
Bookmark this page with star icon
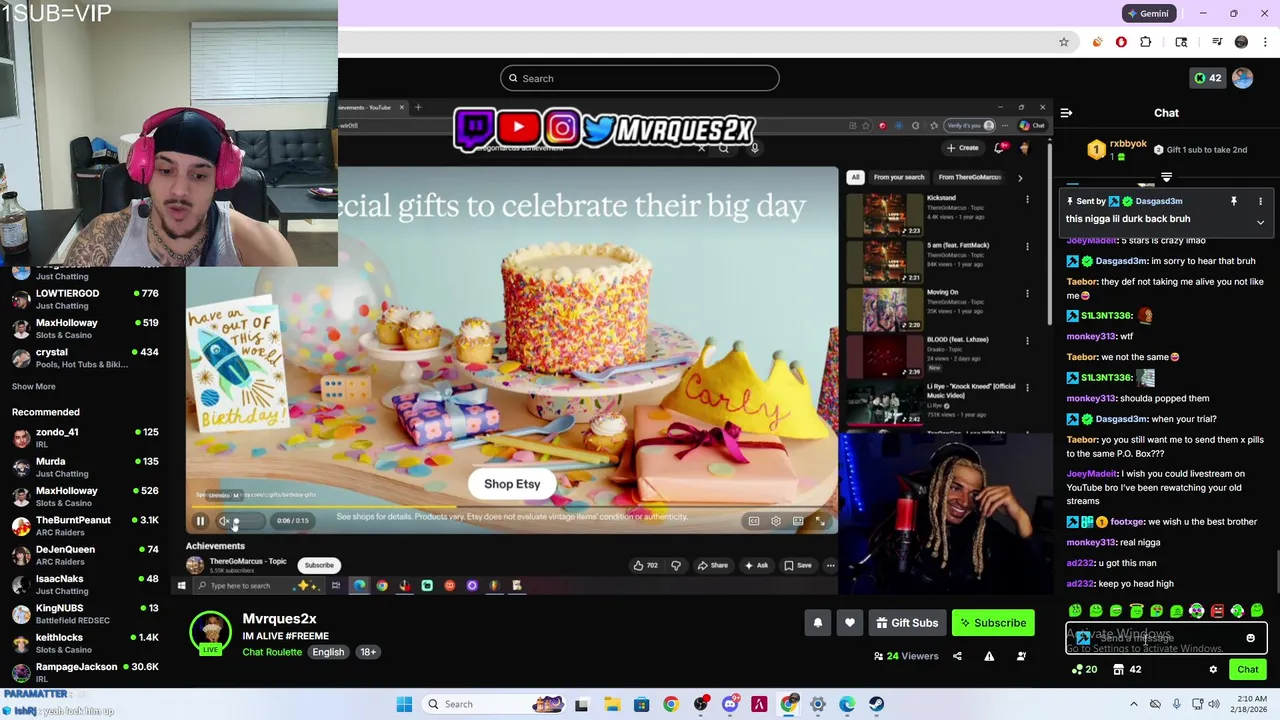point(1064,42)
